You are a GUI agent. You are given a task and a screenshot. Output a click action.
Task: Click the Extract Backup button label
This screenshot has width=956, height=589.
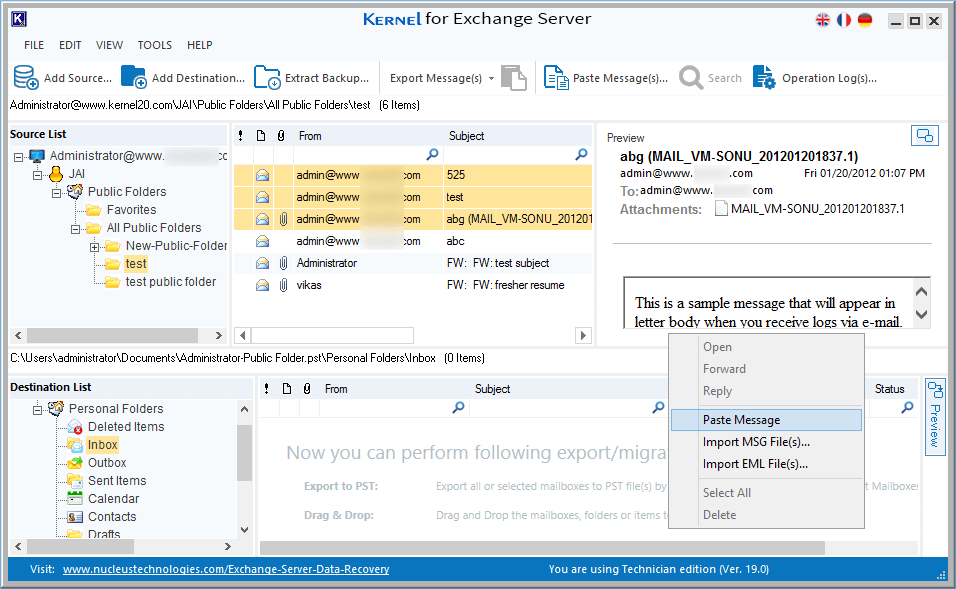point(327,78)
